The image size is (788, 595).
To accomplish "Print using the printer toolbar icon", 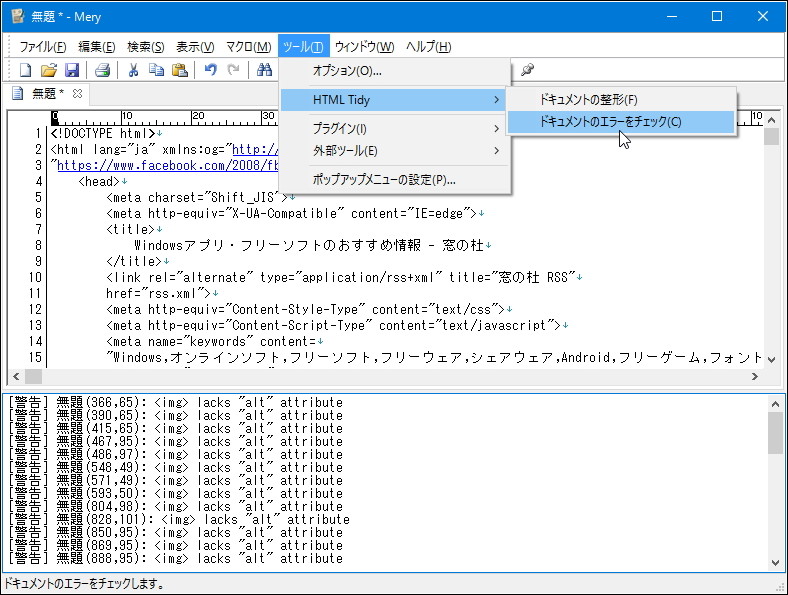I will pos(103,70).
